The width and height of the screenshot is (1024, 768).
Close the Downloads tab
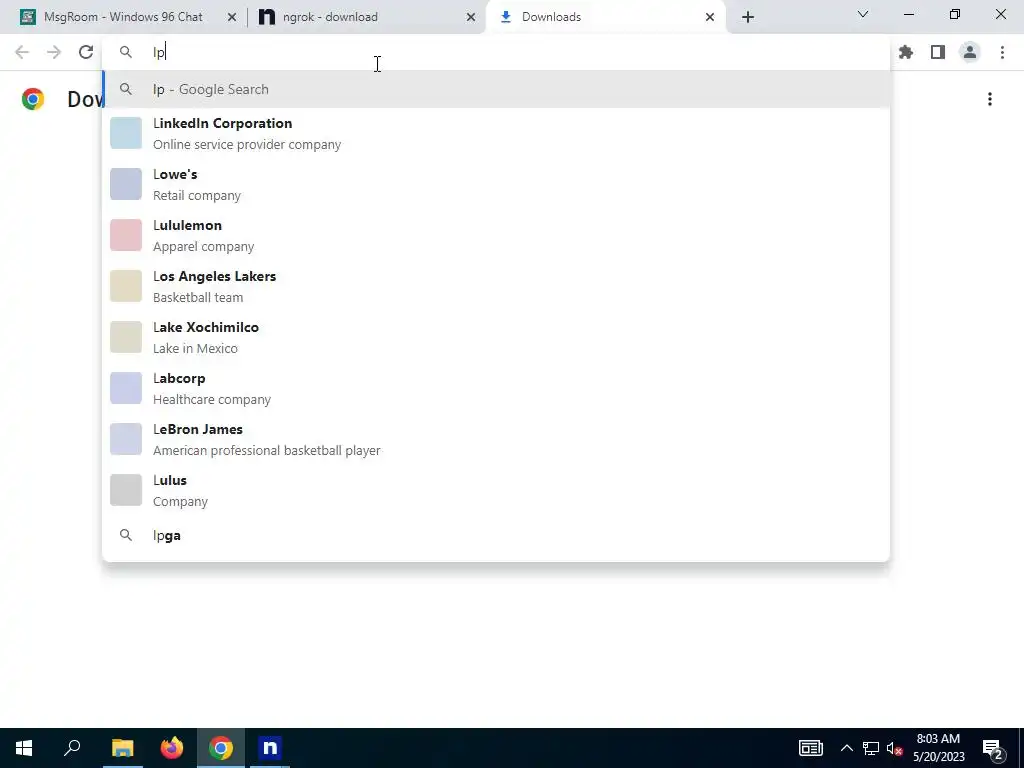(710, 17)
